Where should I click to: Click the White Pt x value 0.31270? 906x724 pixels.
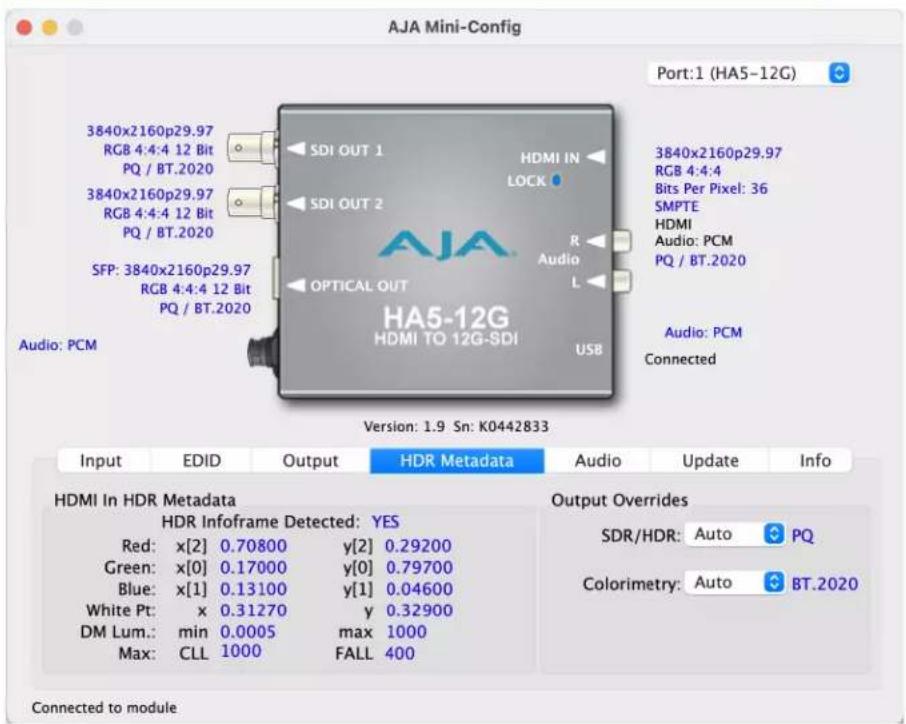(x=254, y=610)
